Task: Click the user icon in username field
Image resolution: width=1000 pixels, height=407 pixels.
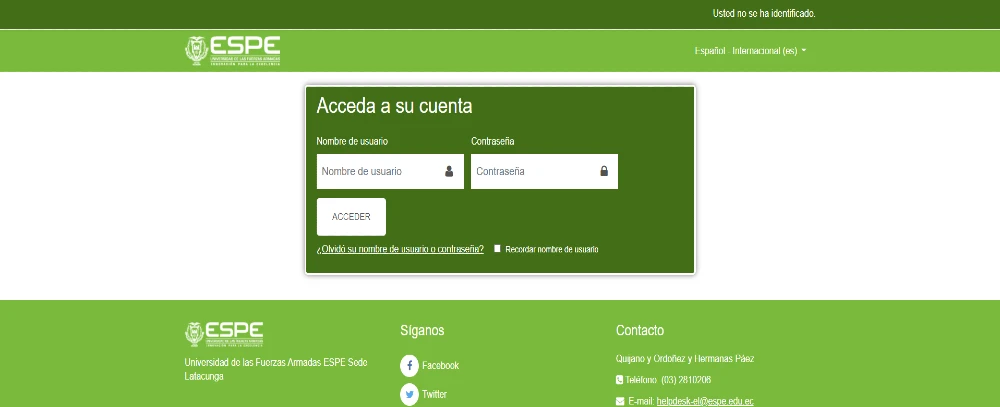Action: tap(449, 171)
